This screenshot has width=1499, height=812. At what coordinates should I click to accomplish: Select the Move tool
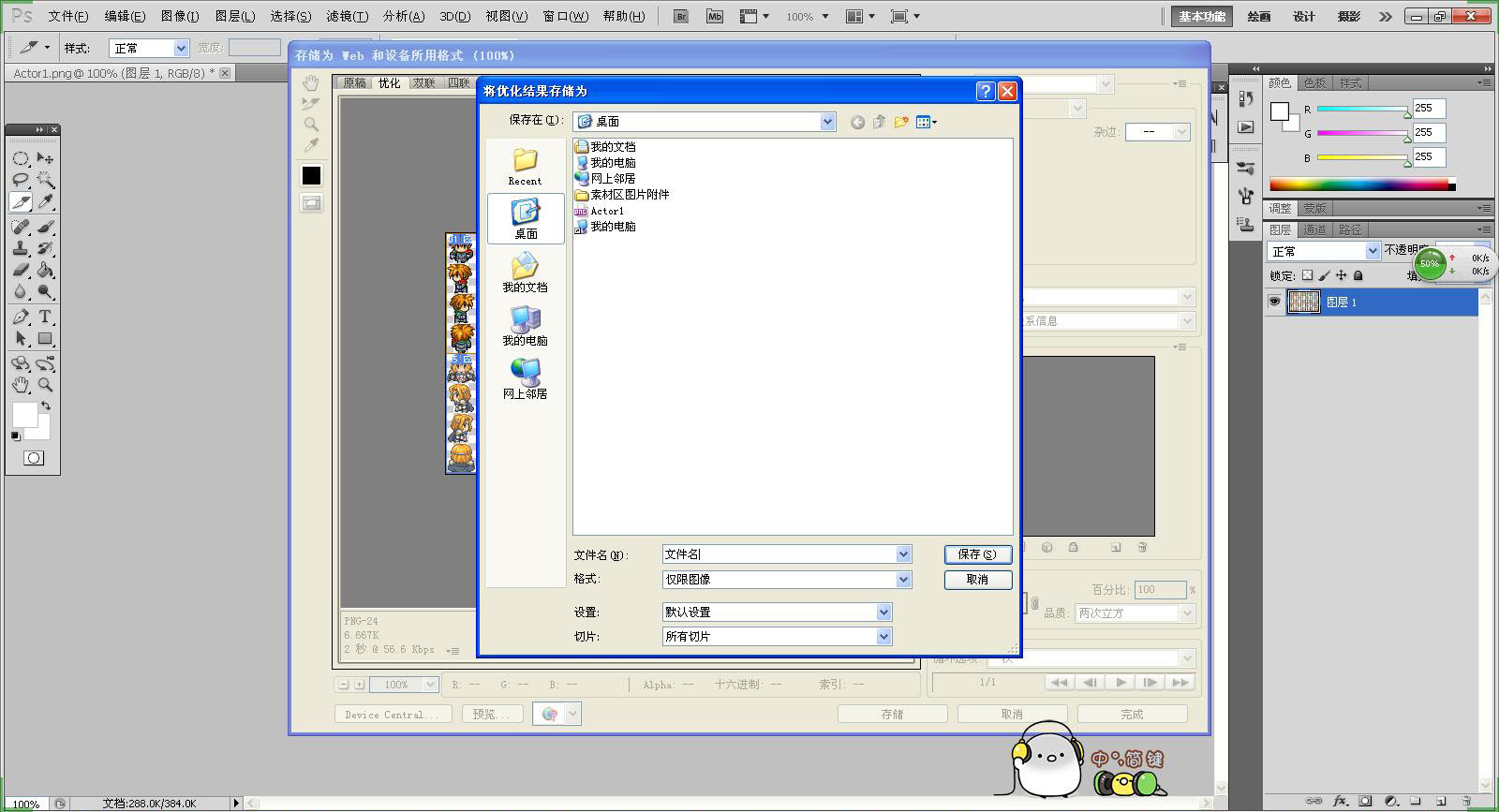click(x=45, y=158)
